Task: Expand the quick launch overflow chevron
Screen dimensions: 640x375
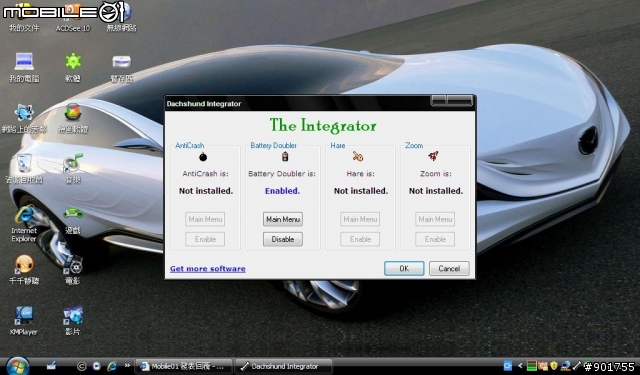Action: [x=127, y=366]
